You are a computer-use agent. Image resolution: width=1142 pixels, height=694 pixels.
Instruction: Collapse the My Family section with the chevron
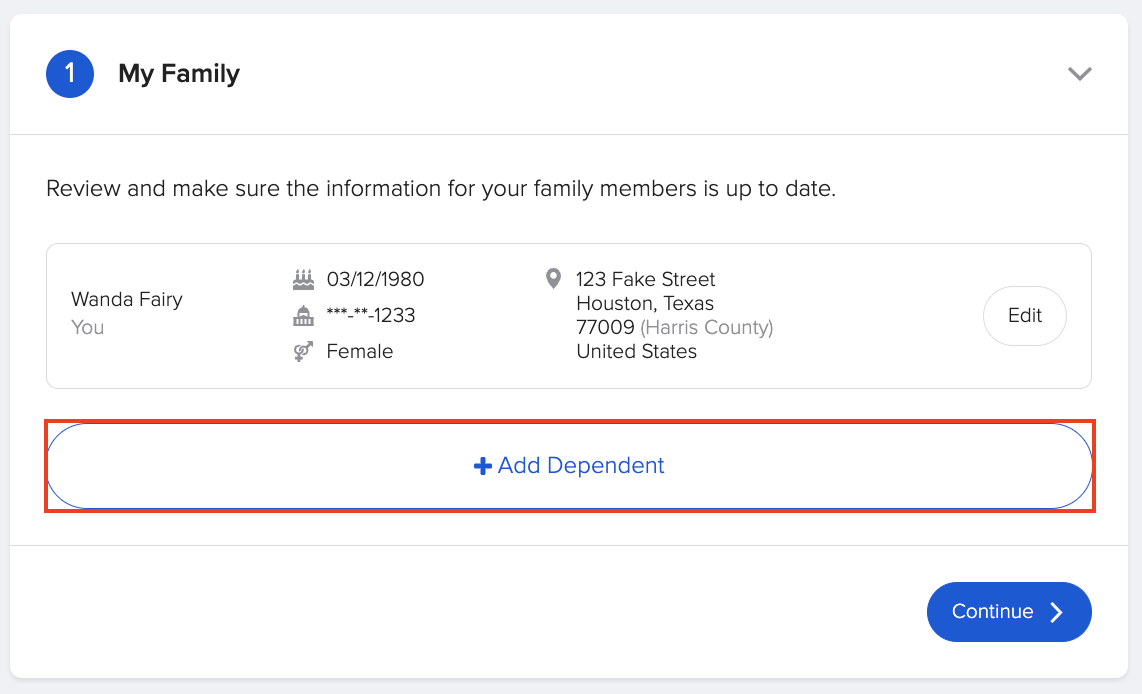coord(1079,73)
